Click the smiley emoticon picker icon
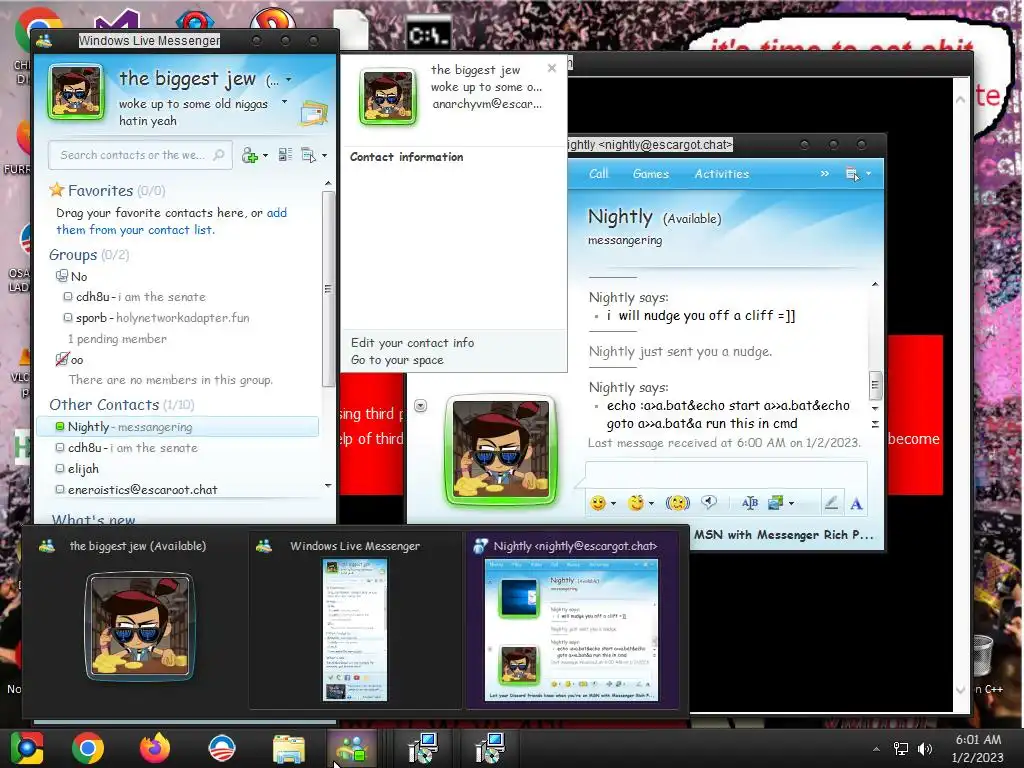This screenshot has width=1024, height=768. coord(598,503)
